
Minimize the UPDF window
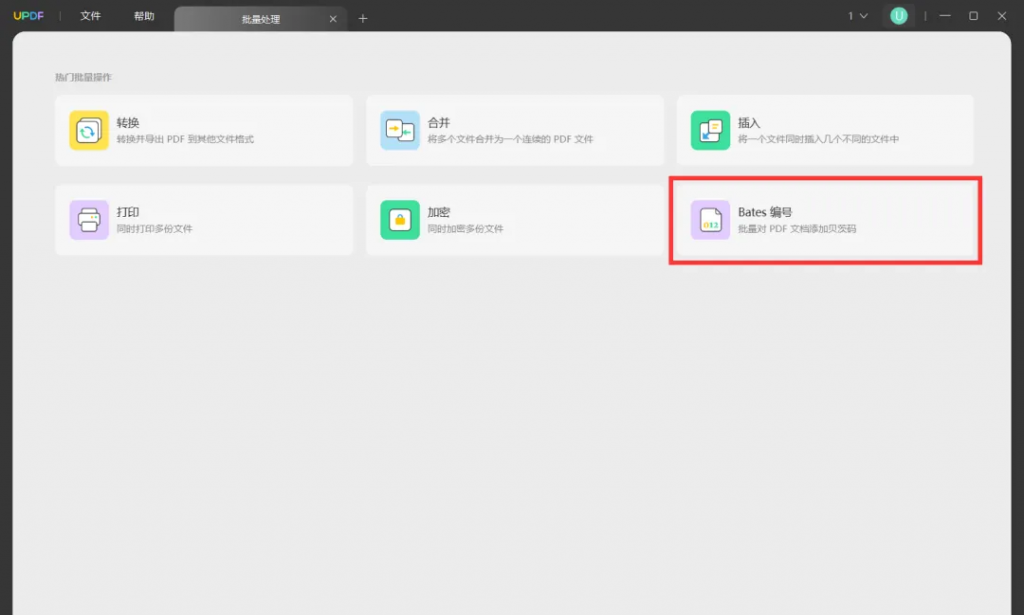tap(945, 16)
